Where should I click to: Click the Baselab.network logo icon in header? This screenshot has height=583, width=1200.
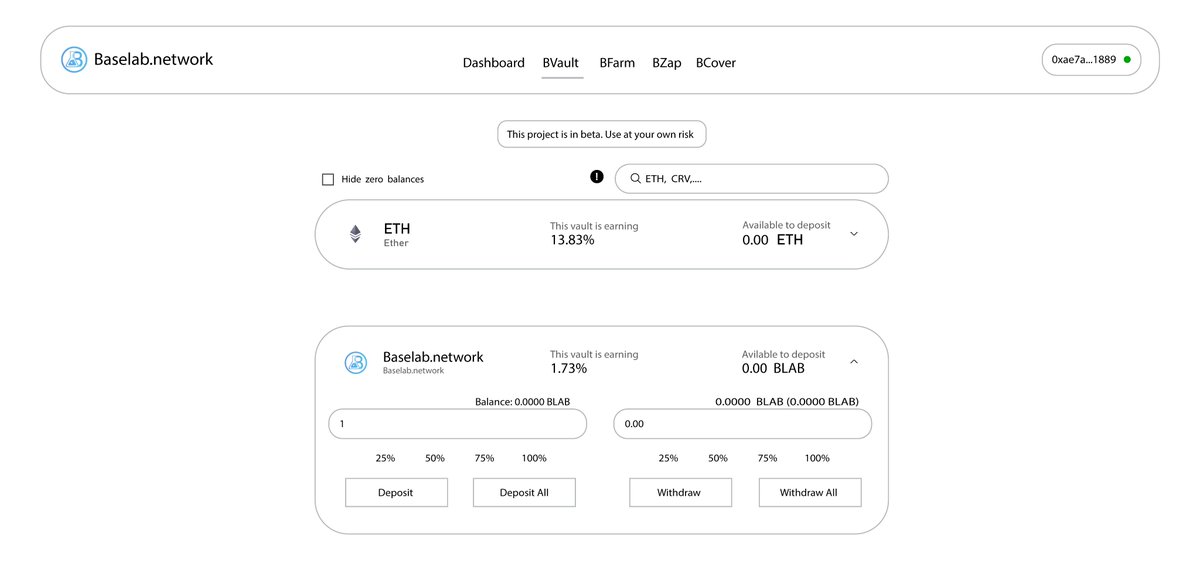tap(74, 60)
